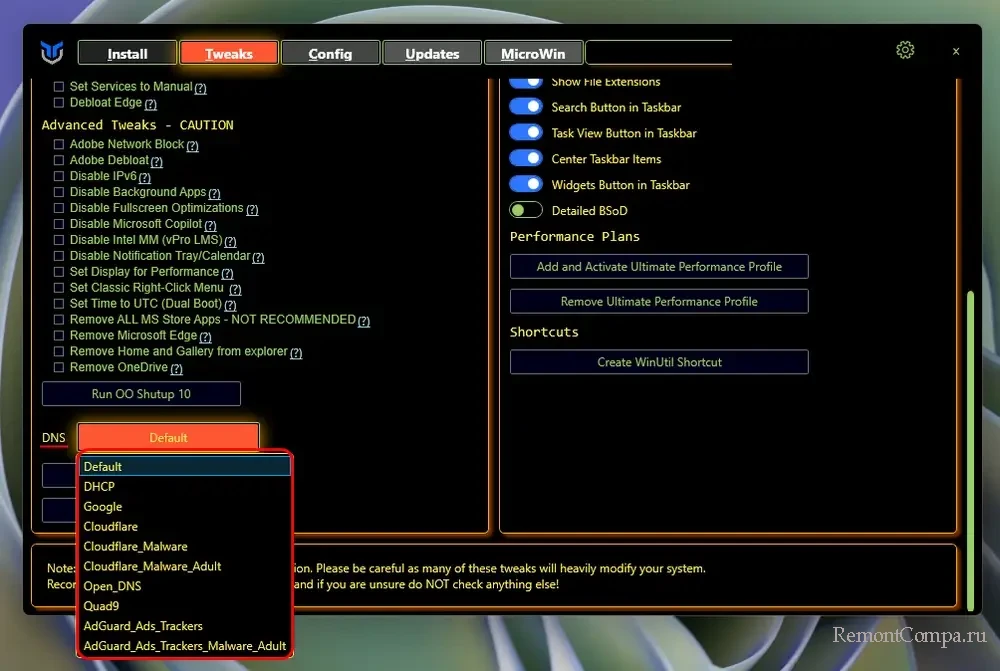Select Default in DNS list
The height and width of the screenshot is (671, 1000).
185,466
